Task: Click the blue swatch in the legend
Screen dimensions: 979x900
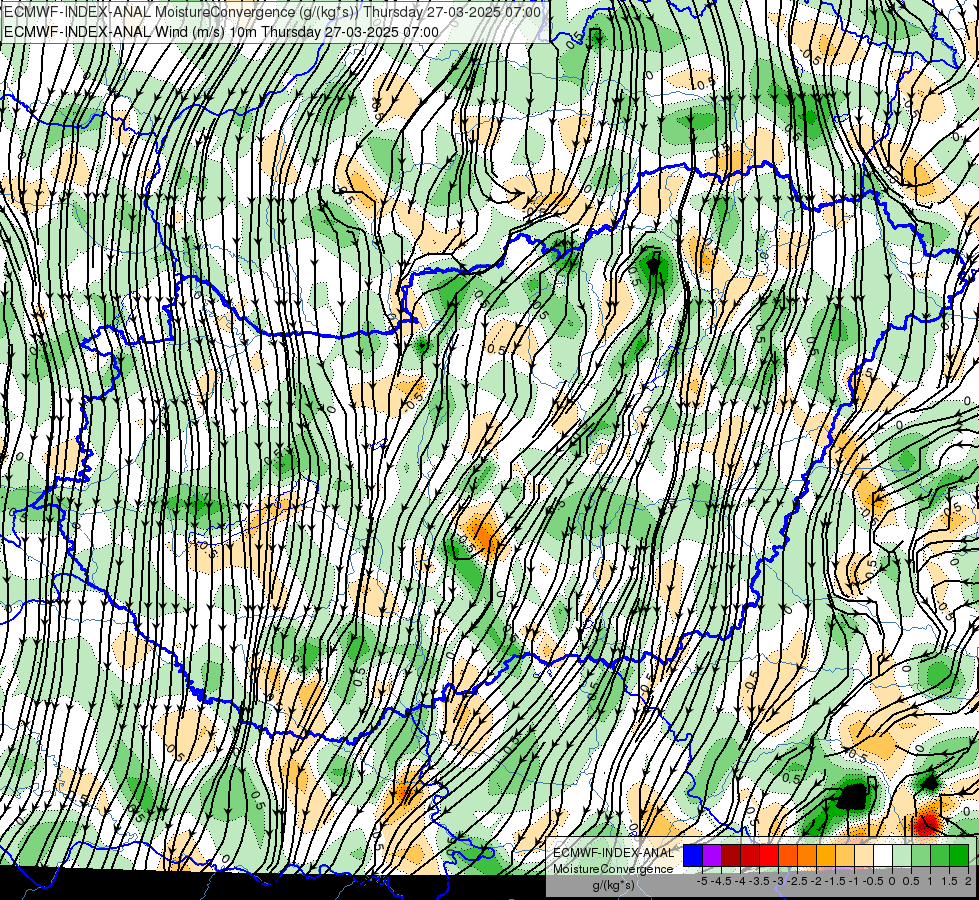Action: (x=693, y=856)
